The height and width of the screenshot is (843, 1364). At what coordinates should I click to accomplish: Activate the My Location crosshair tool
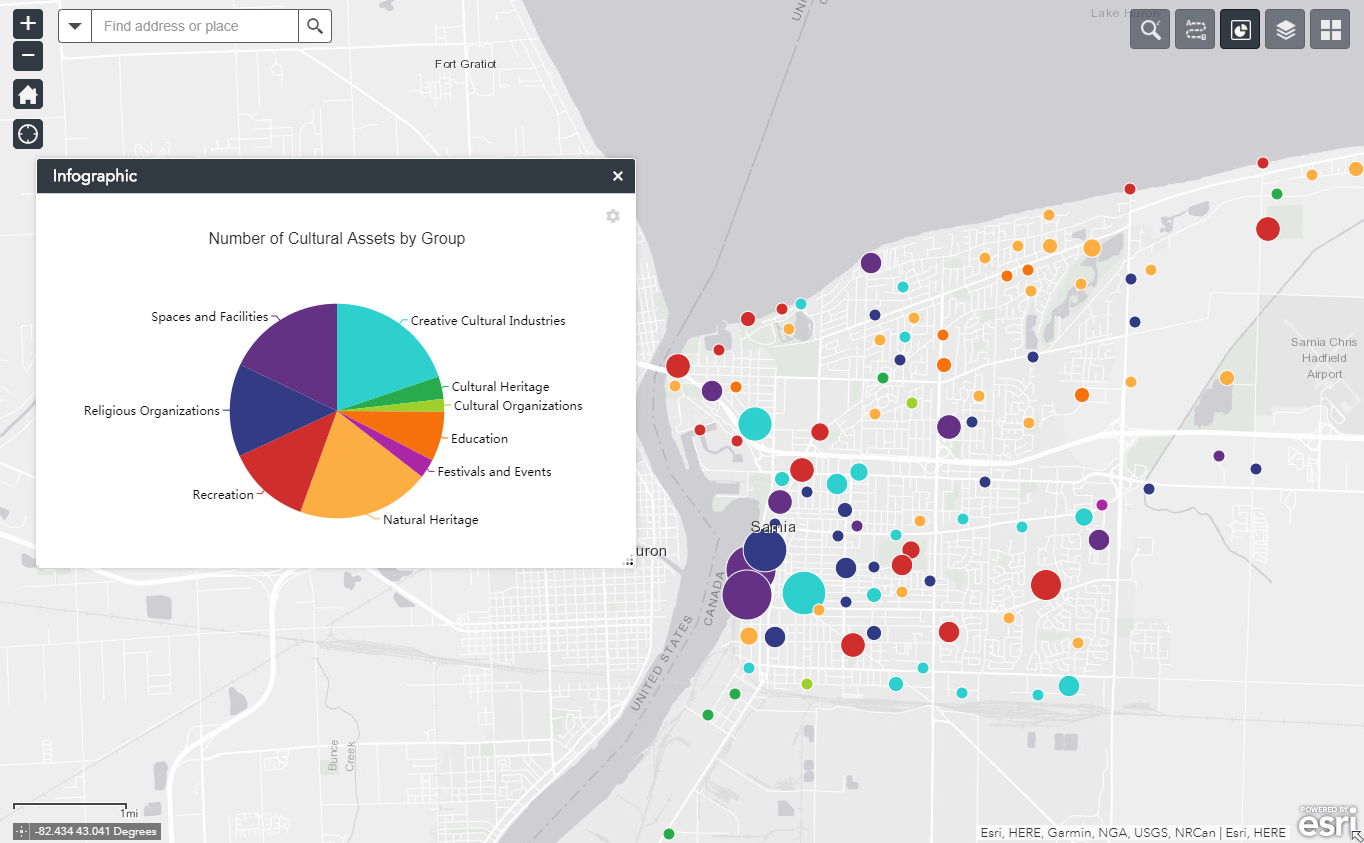pyautogui.click(x=27, y=133)
